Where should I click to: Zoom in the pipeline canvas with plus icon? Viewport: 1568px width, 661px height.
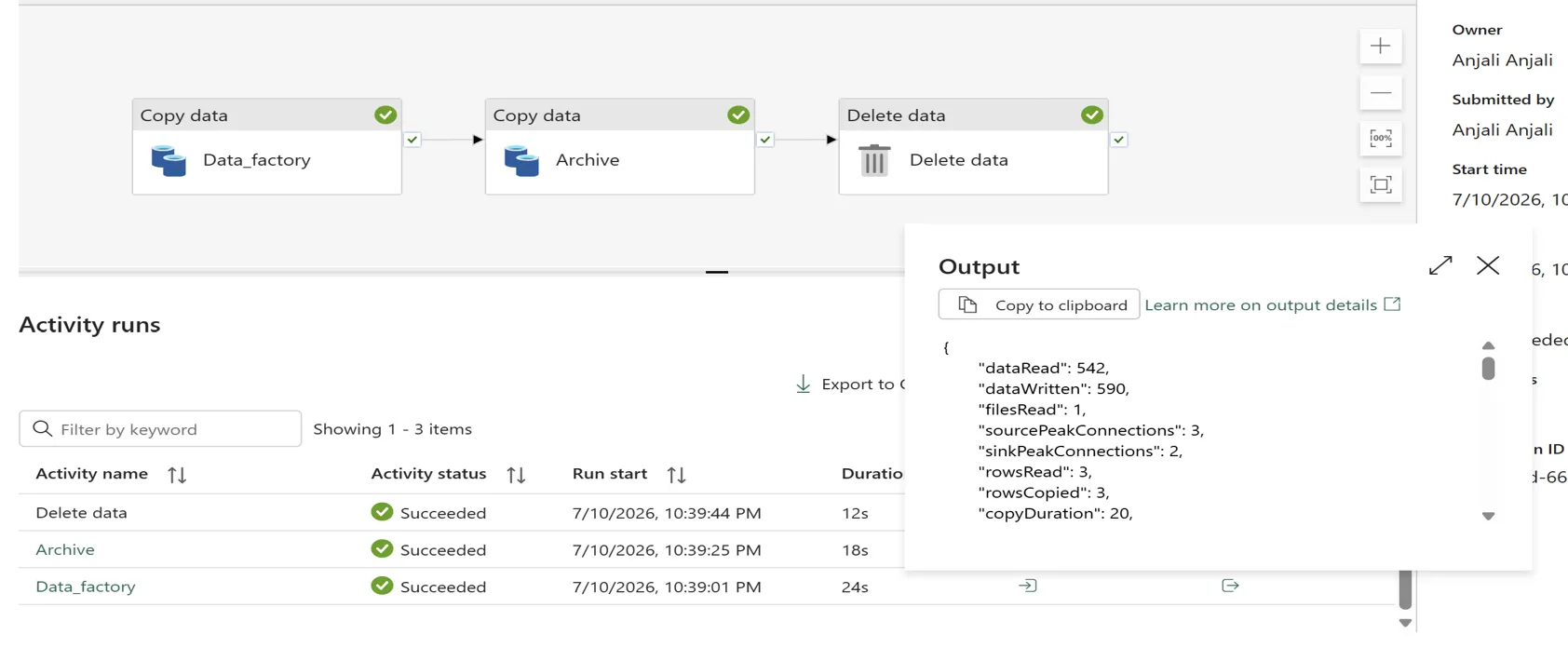pos(1380,46)
